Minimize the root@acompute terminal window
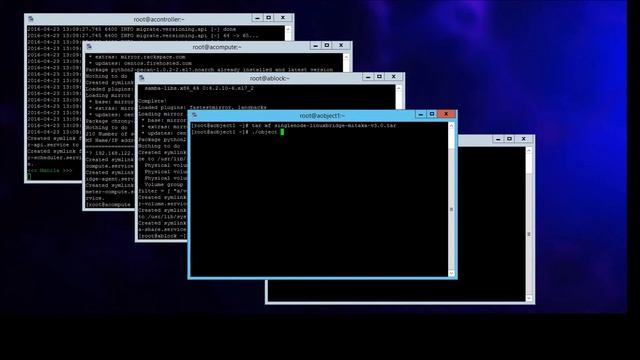 click(316, 46)
